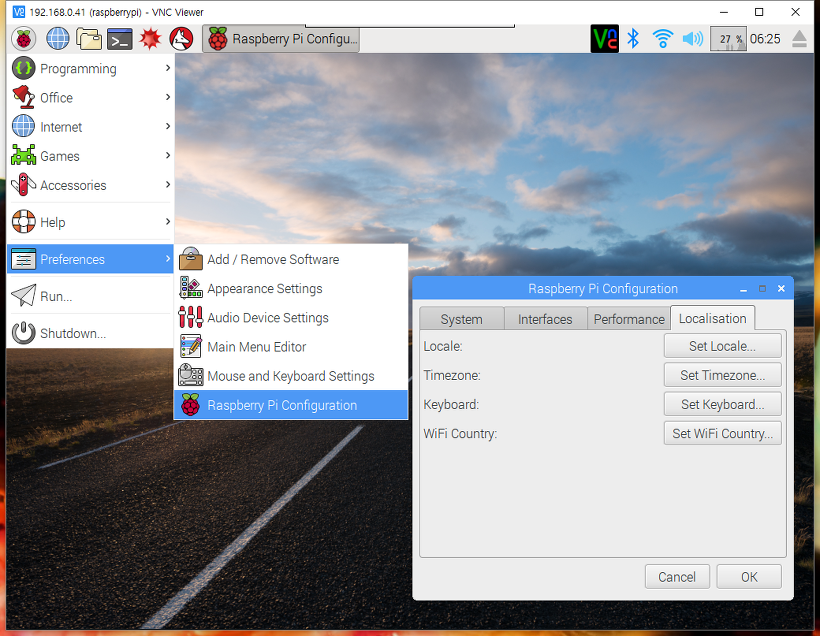This screenshot has height=636, width=820.
Task: Launch the web browser globe icon
Action: coord(58,39)
